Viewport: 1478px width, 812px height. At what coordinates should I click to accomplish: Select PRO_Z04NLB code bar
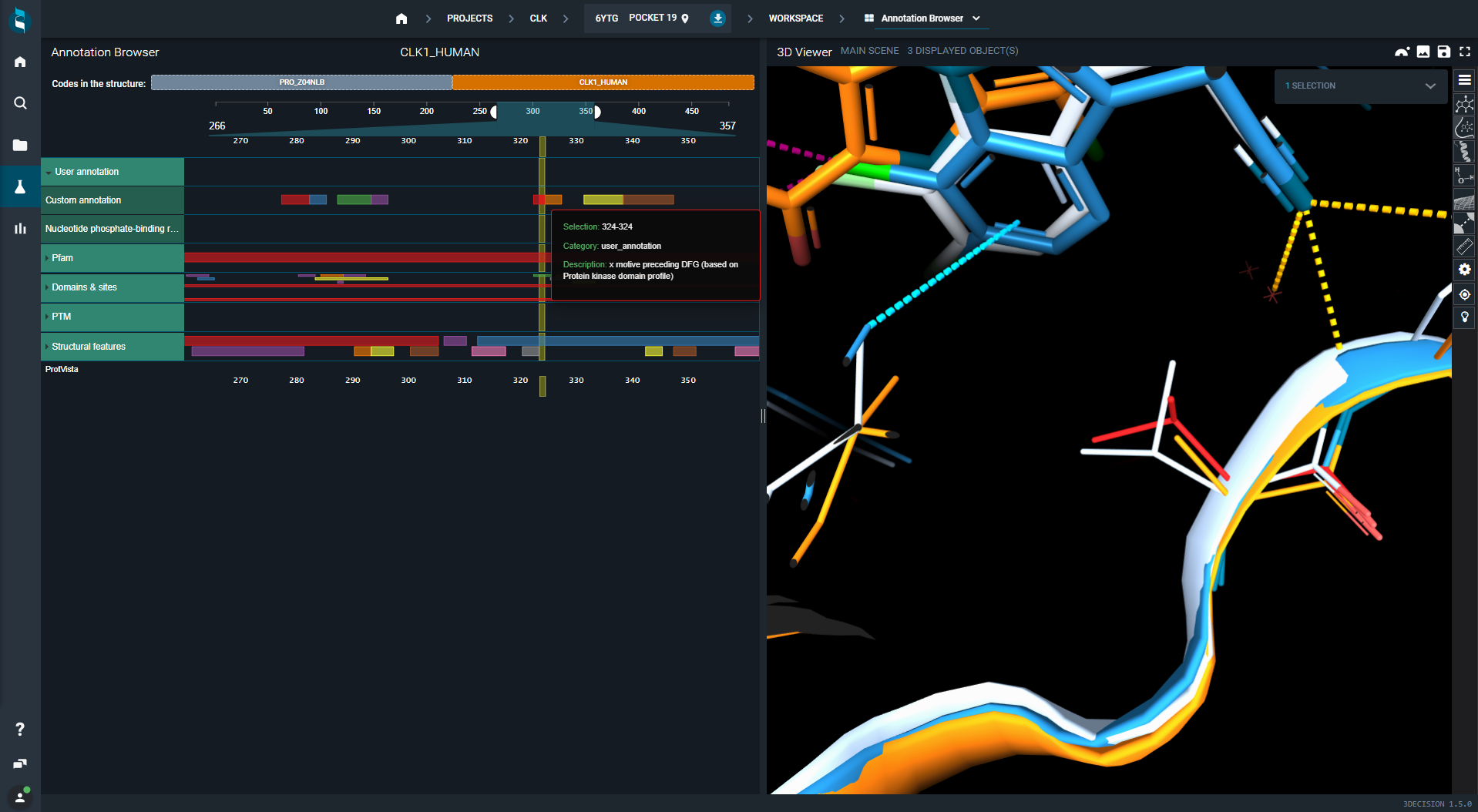[x=301, y=82]
